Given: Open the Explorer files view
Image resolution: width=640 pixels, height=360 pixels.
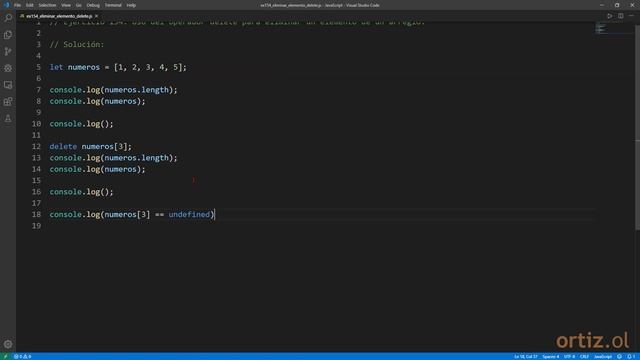Looking at the screenshot, I should coord(8,35).
